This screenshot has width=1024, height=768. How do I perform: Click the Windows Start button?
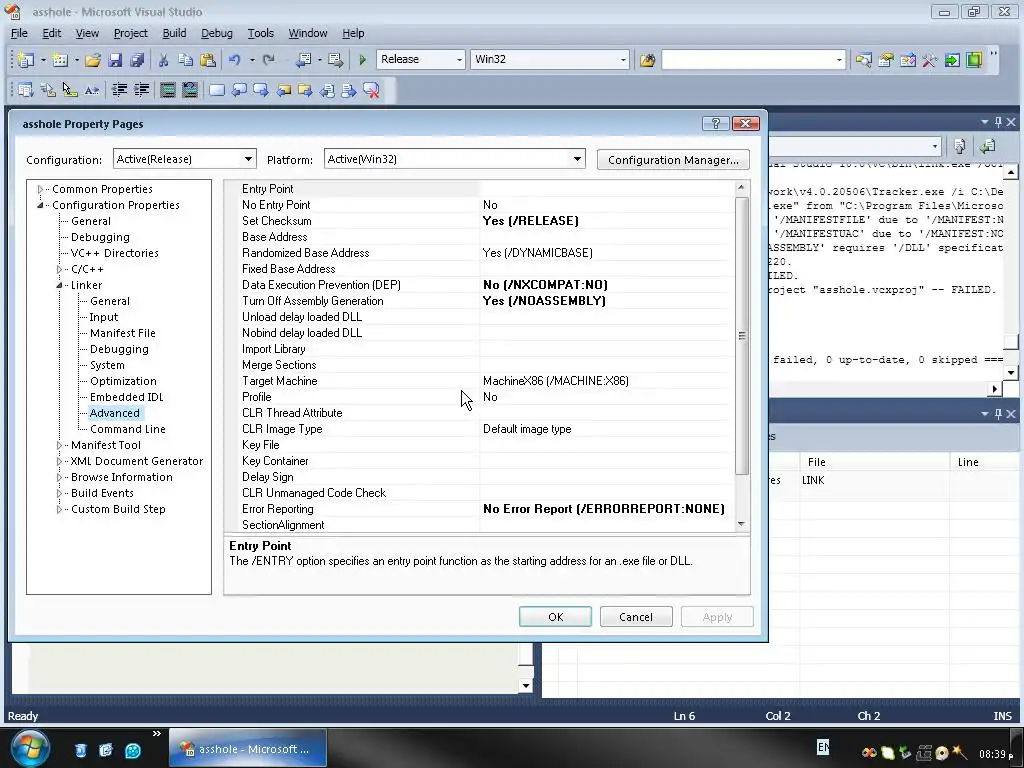(x=30, y=748)
